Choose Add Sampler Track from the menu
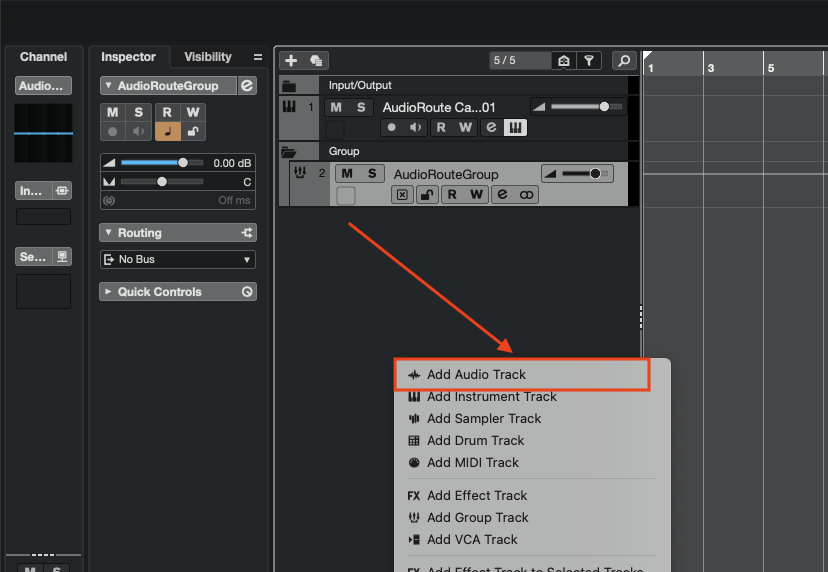 click(x=532, y=418)
